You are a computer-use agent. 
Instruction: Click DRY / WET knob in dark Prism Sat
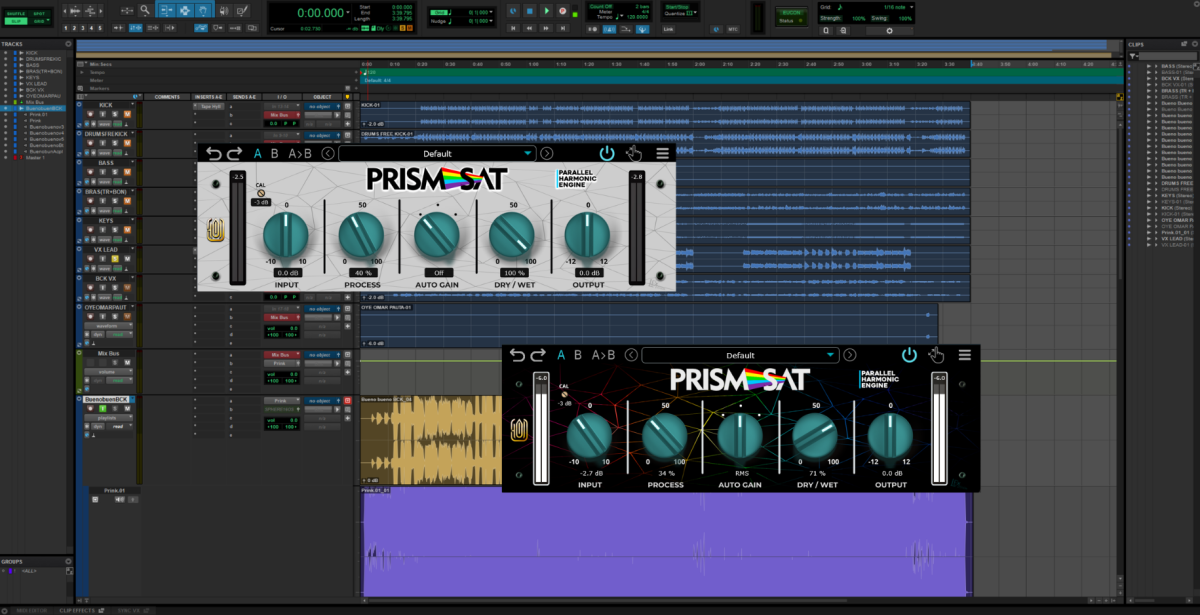816,436
